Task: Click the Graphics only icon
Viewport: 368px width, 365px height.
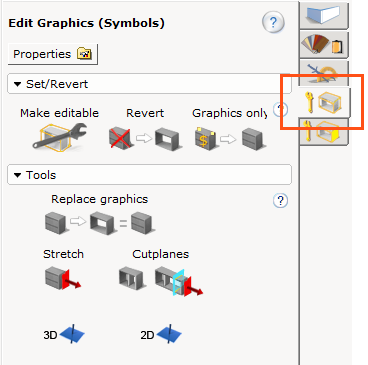Action: (x=230, y=138)
